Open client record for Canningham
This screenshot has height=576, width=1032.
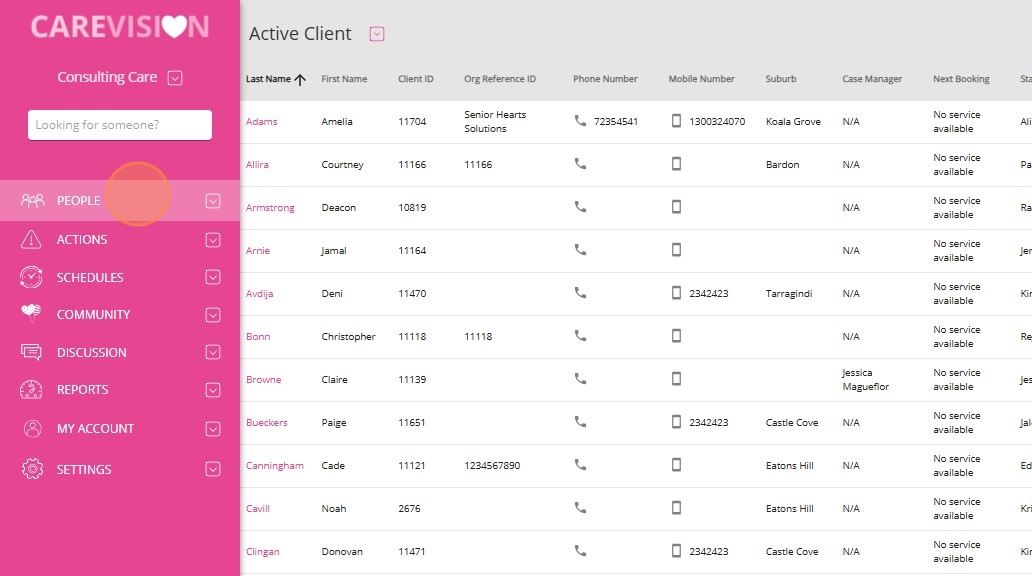274,465
